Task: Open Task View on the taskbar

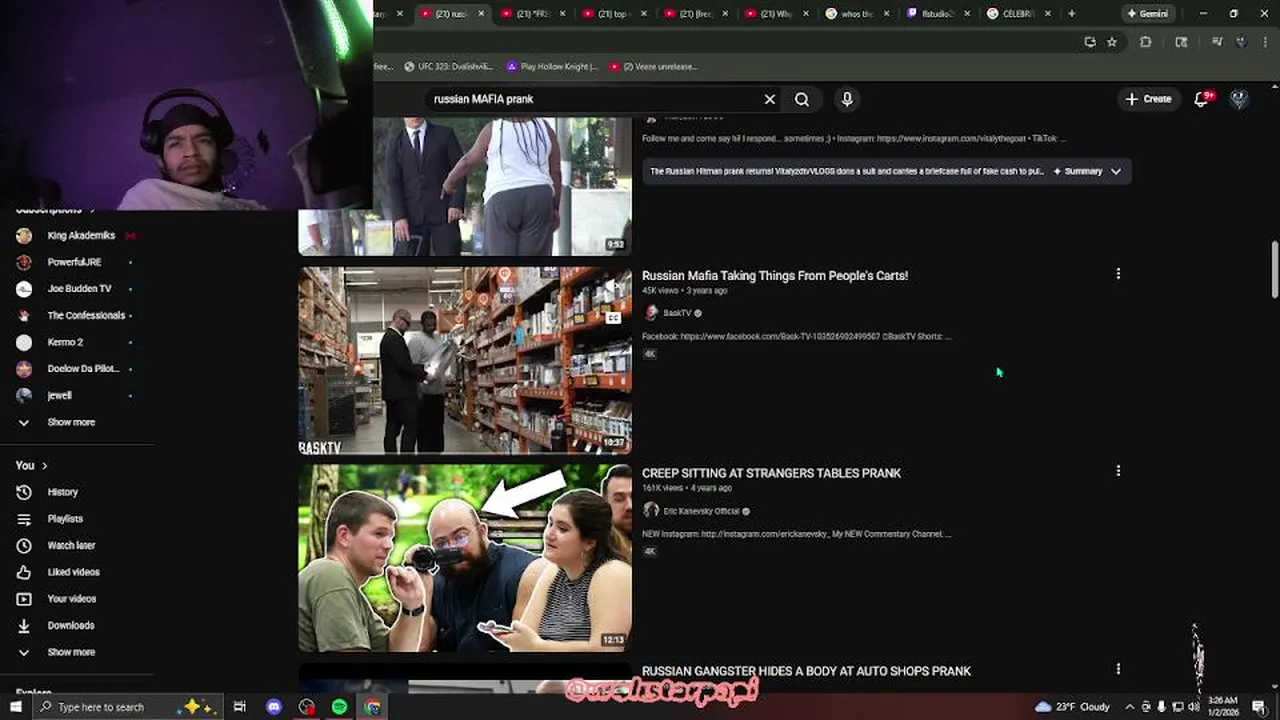Action: tap(240, 707)
